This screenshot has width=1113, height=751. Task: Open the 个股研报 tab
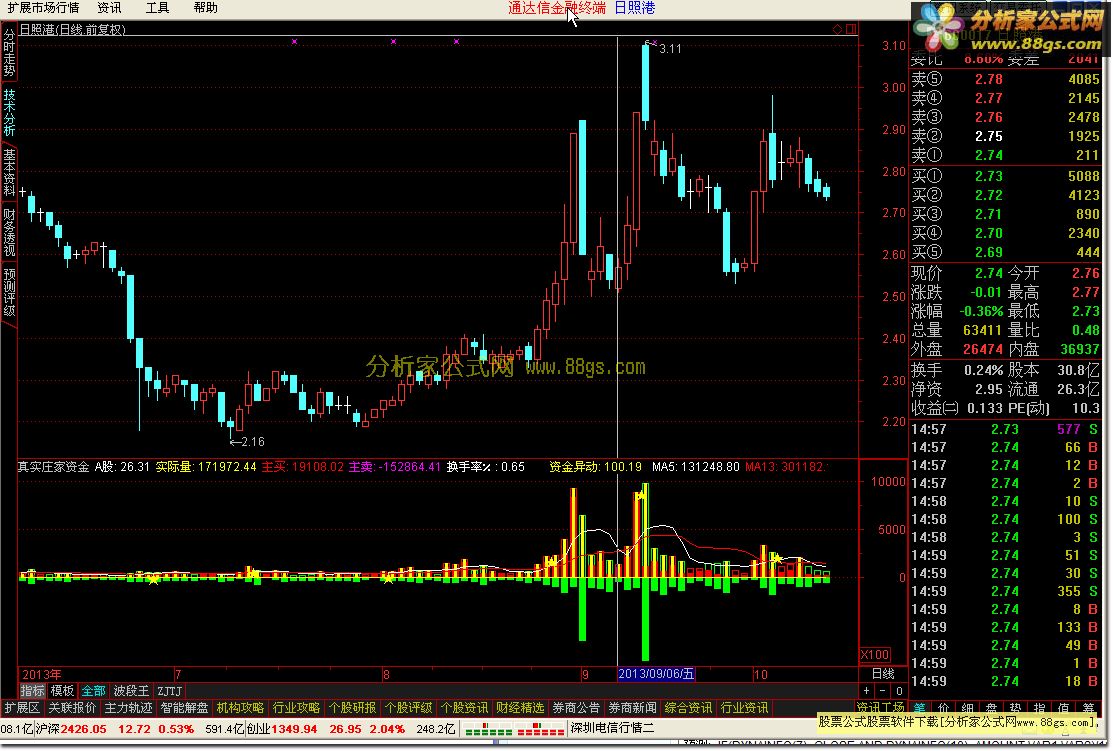[353, 708]
